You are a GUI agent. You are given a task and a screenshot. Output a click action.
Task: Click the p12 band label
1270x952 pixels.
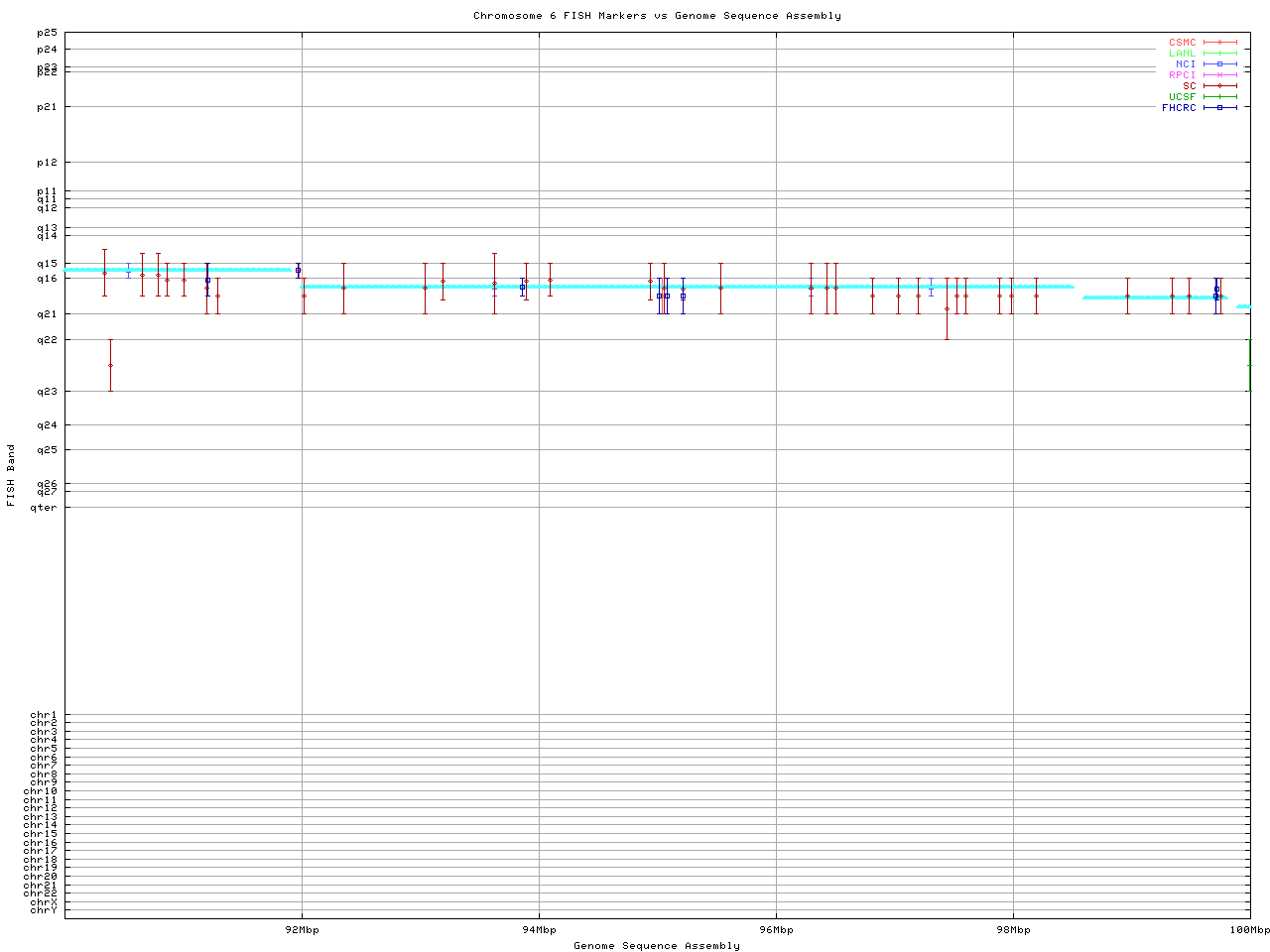point(47,163)
